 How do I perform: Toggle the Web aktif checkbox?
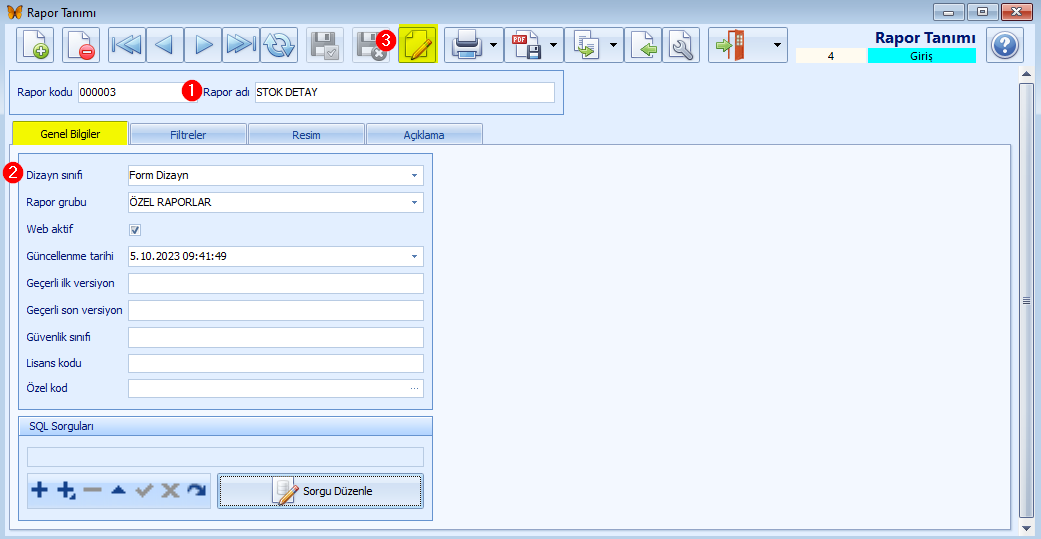point(135,230)
